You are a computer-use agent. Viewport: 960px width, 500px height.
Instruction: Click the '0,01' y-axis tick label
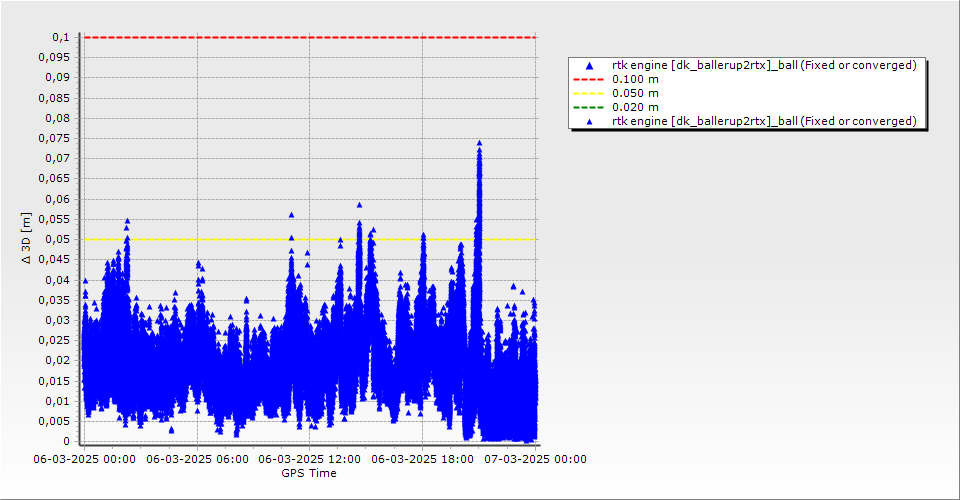coord(58,401)
